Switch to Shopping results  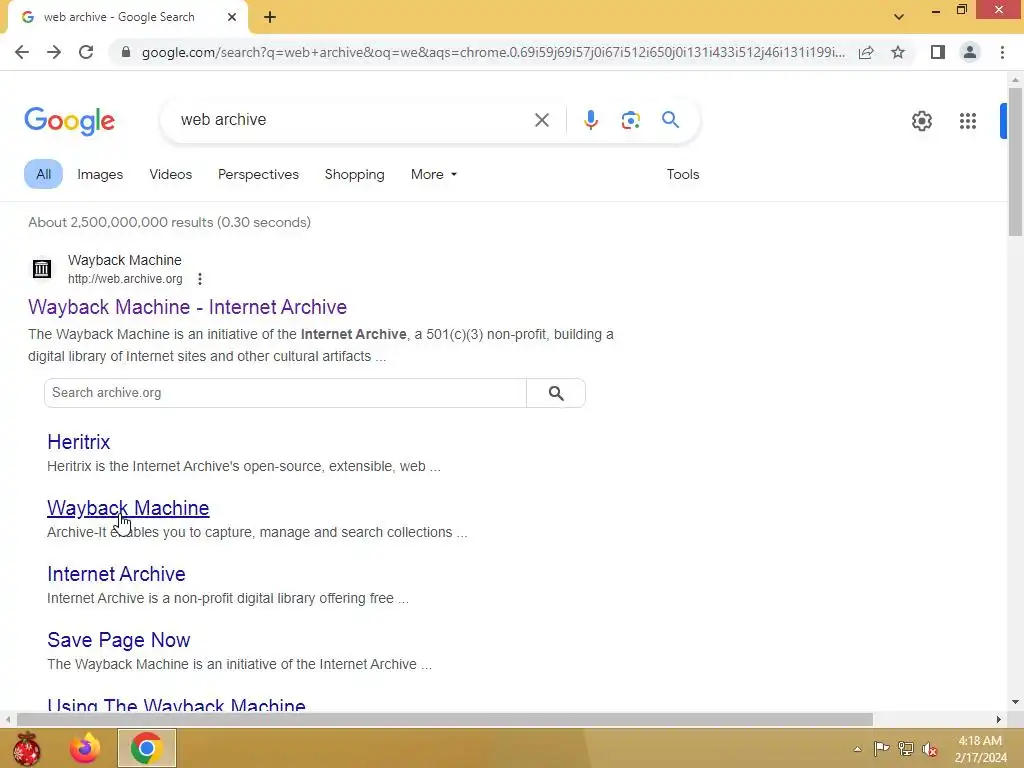pyautogui.click(x=355, y=174)
